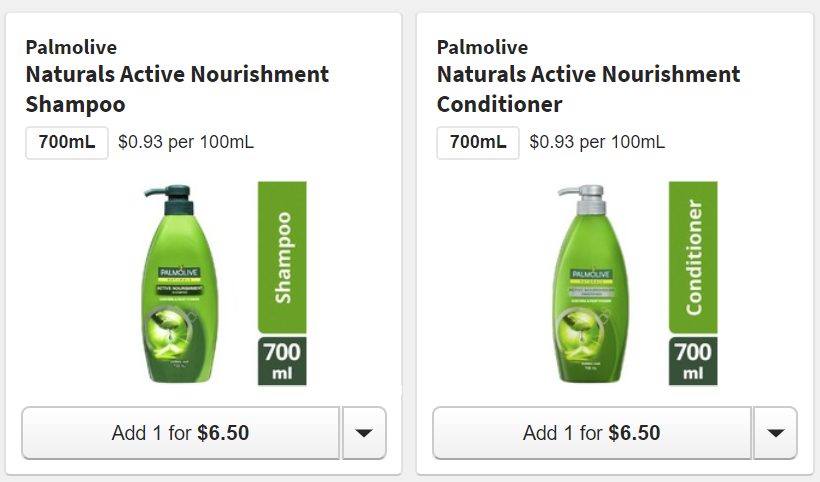Click the dark 700 ml badge beside conditioner
This screenshot has width=820, height=482.
(694, 361)
